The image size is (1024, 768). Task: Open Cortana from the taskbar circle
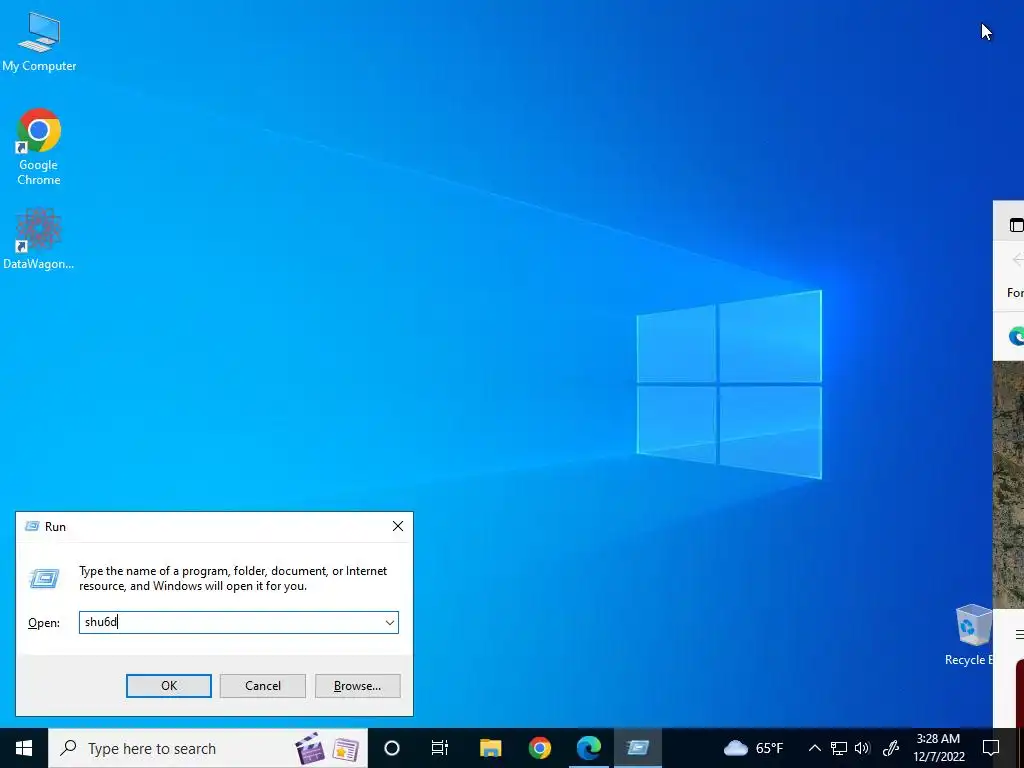click(391, 748)
